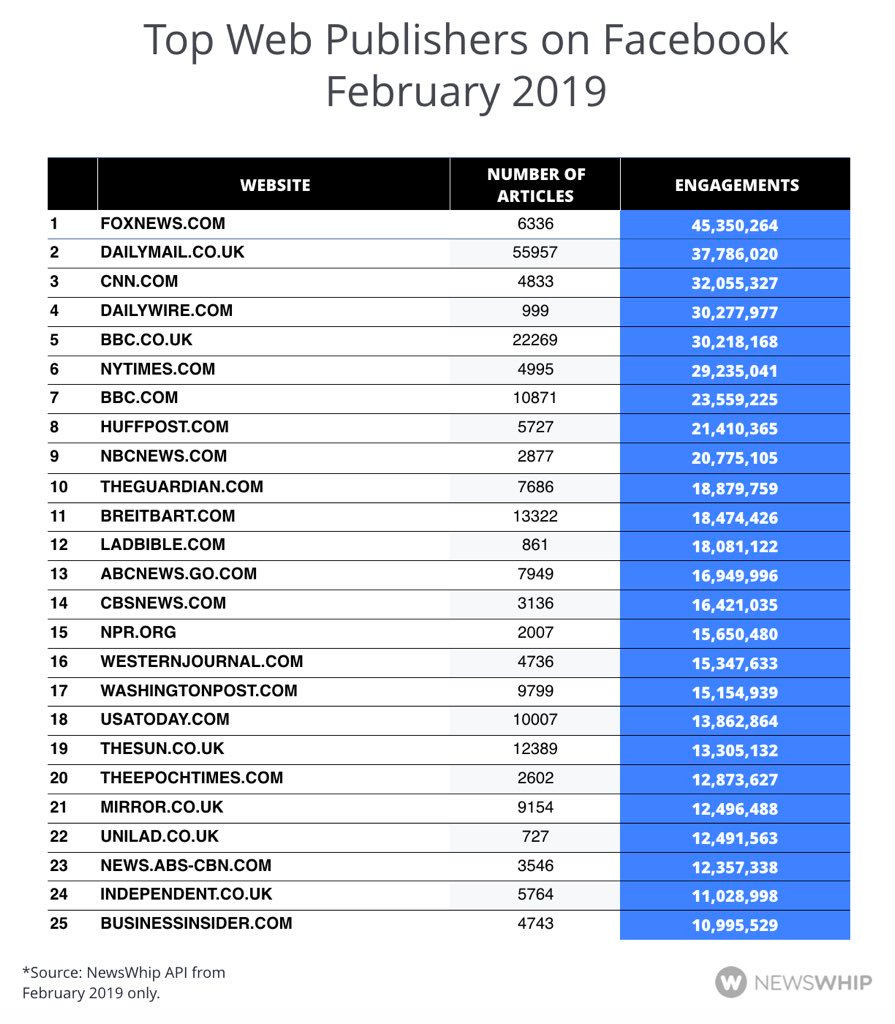Click the CNN.COM website entry
This screenshot has height=1024, width=895.
(x=138, y=281)
